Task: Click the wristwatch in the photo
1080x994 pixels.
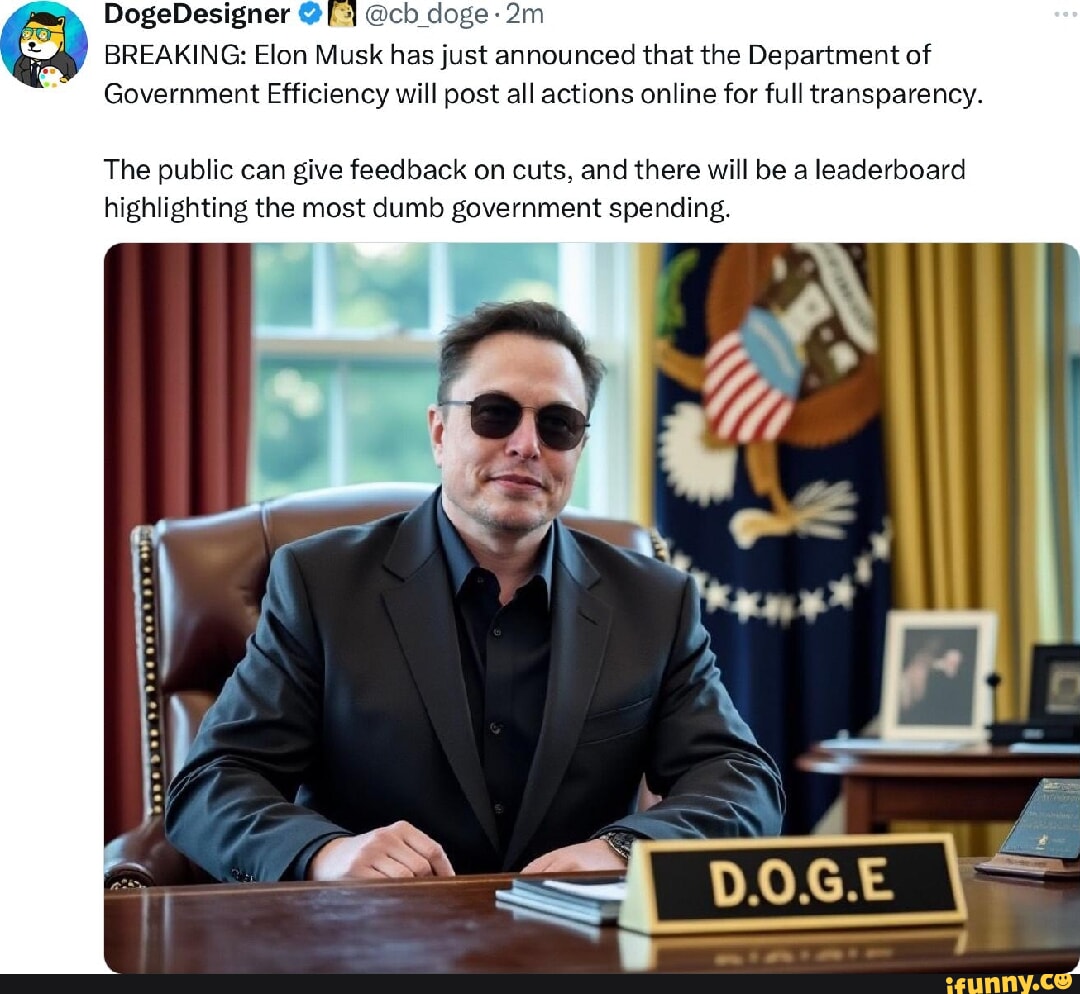Action: coord(618,844)
